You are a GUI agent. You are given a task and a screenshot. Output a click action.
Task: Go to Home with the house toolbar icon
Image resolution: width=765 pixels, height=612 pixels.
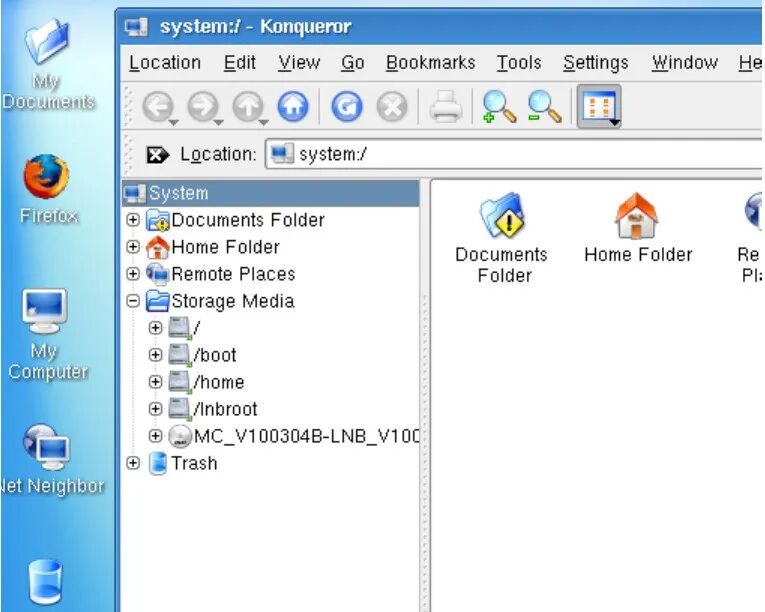pyautogui.click(x=293, y=106)
